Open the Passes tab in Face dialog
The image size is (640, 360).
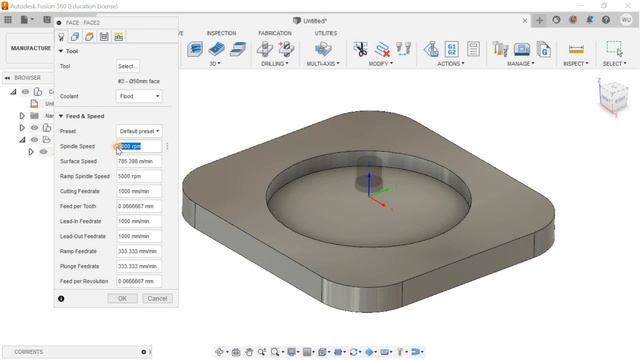104,37
